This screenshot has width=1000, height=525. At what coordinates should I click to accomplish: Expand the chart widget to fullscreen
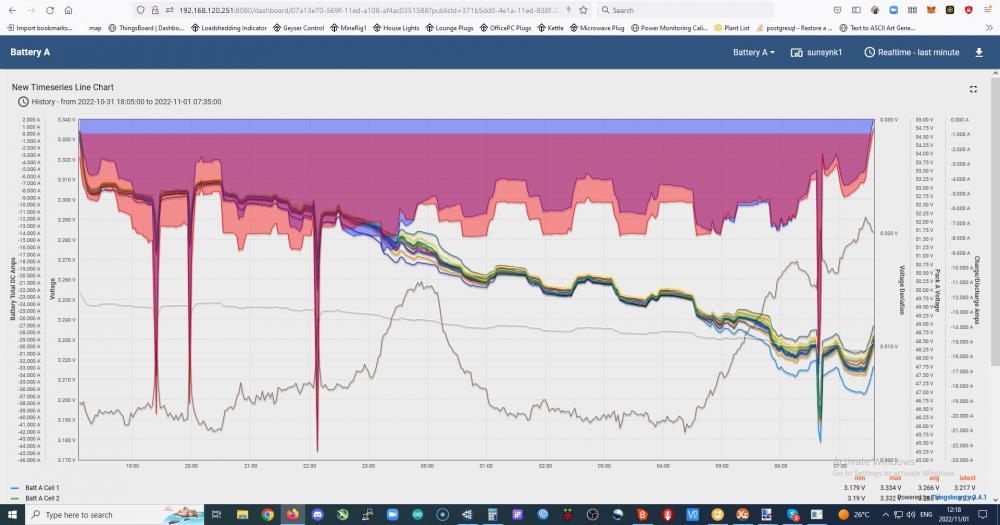coord(973,89)
